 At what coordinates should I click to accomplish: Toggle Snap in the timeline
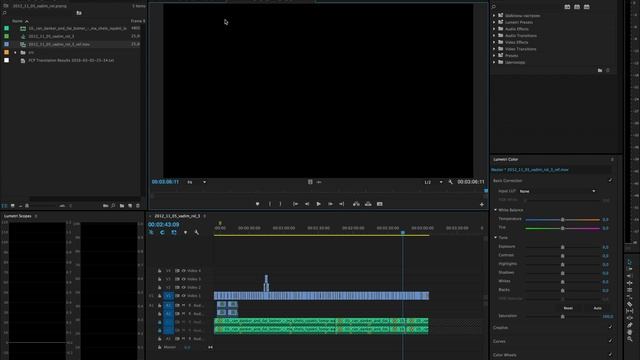(162, 232)
